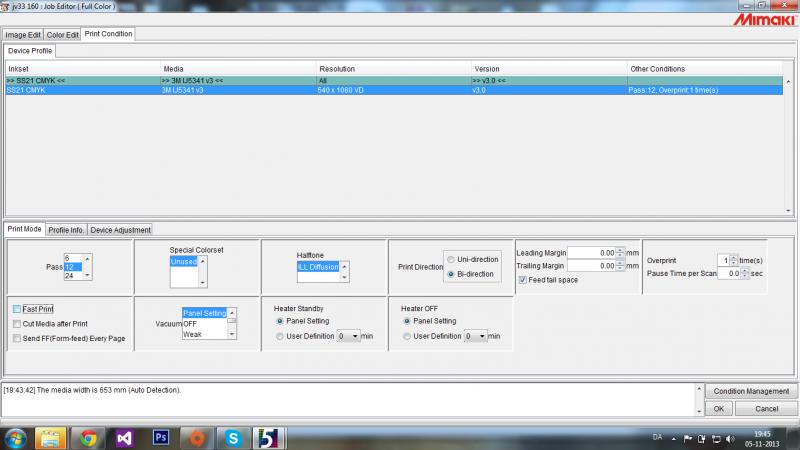Select the Print Condition tab
Screen dimensions: 800x450
108,34
